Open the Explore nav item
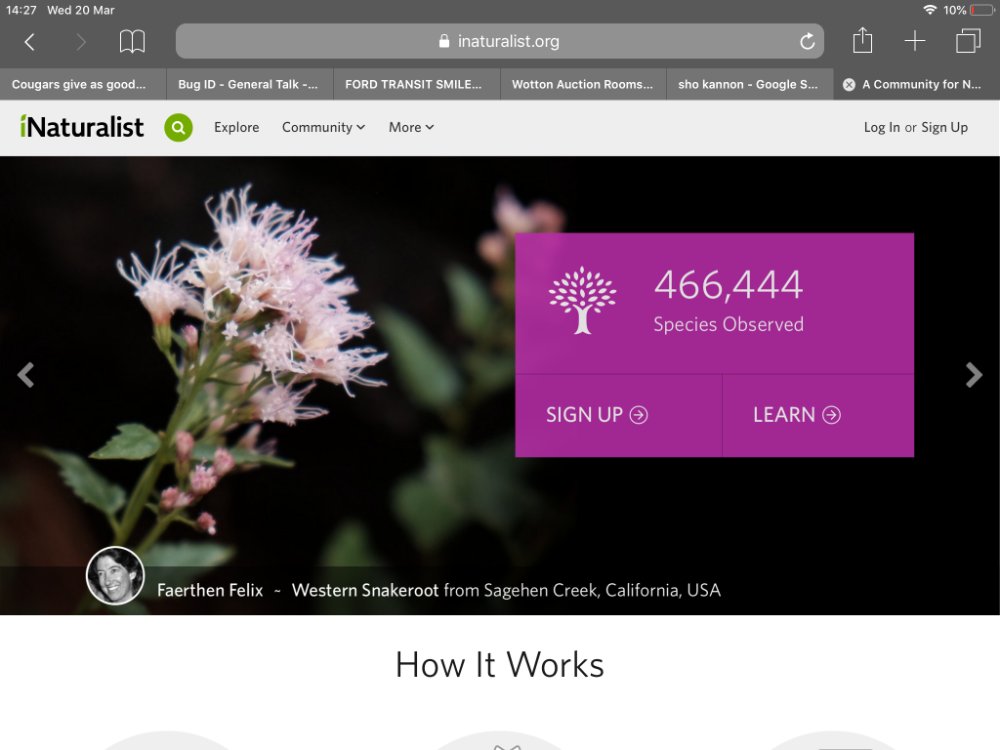Screen dimensions: 1000x750 point(237,128)
